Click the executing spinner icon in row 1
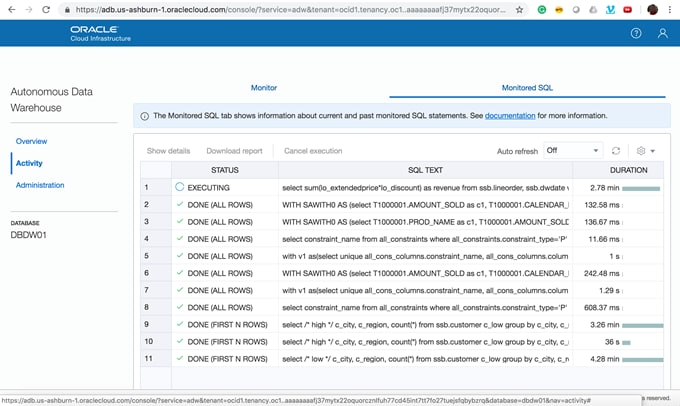The image size is (680, 406). pos(180,187)
